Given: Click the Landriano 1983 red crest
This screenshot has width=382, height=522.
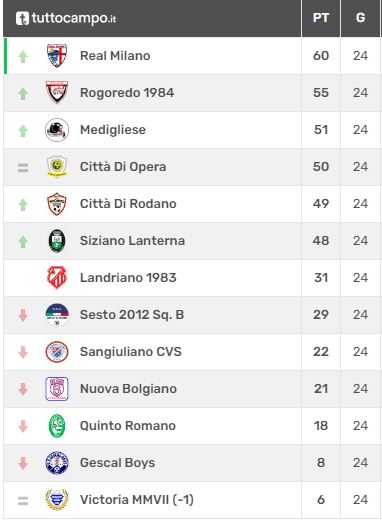Looking at the screenshot, I should (x=57, y=277).
